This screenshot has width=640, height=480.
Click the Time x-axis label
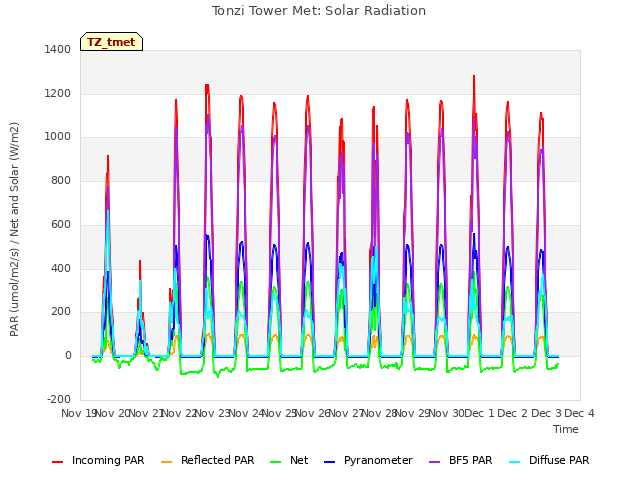[566, 429]
